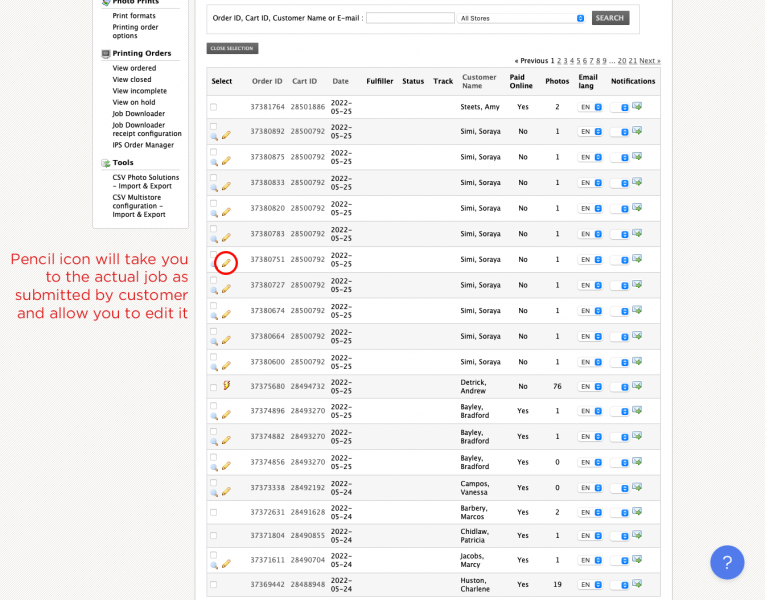The height and width of the screenshot is (600, 765).
Task: Open View on hold in sidebar
Action: 134,102
